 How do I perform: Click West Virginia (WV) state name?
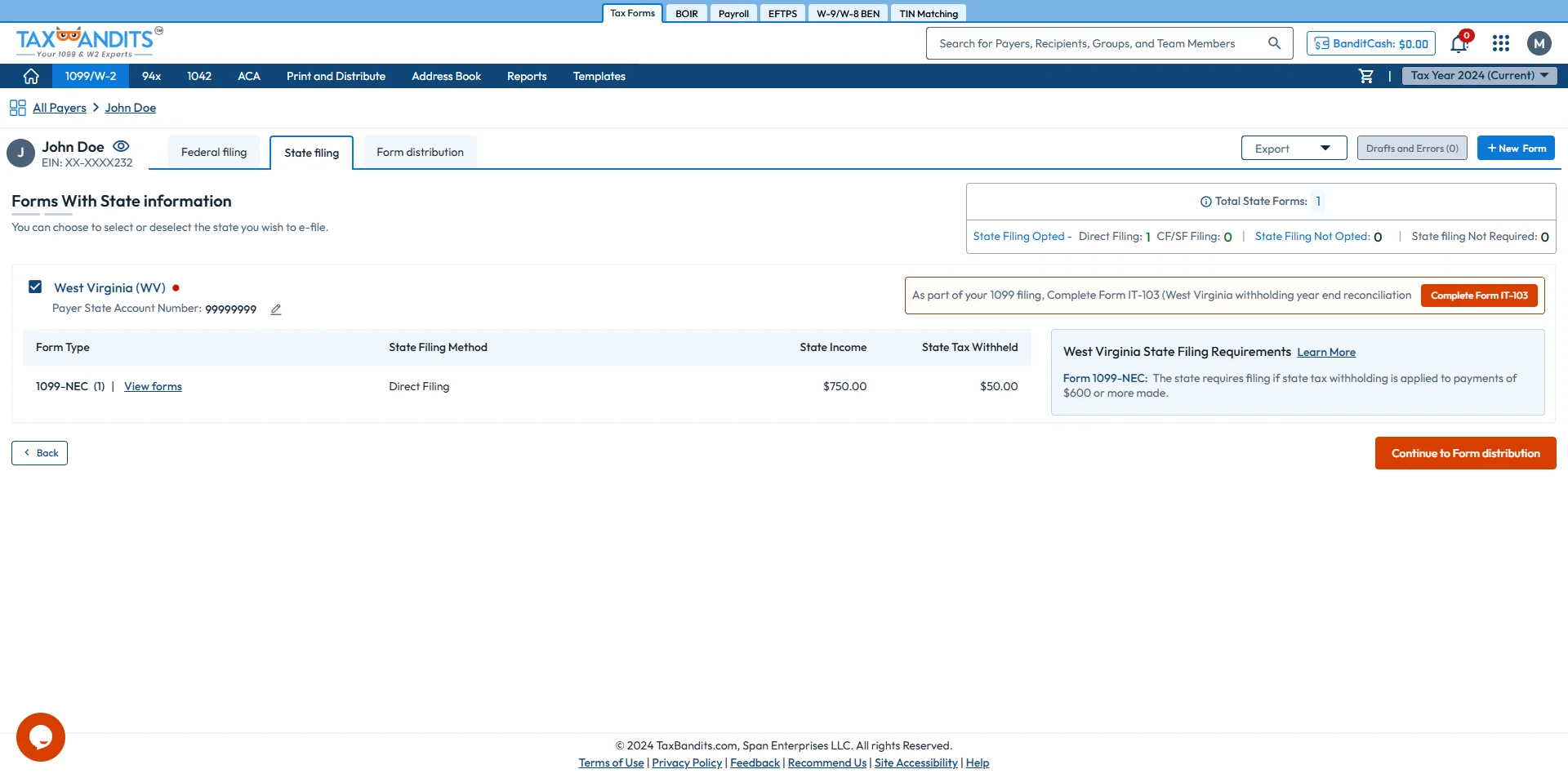tap(109, 287)
